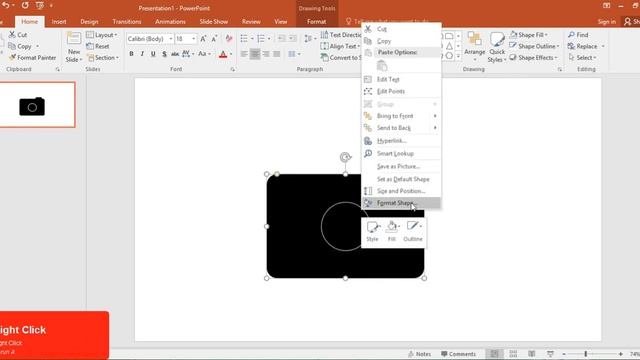Toggle Bold formatting

[x=131, y=54]
